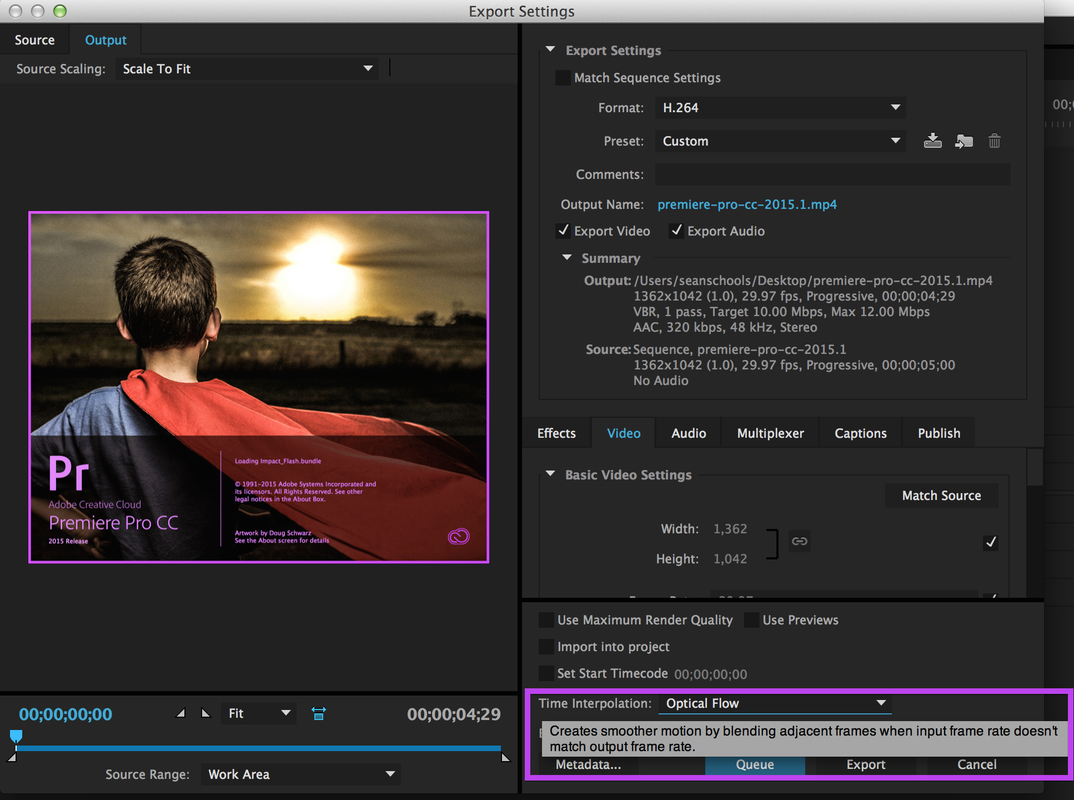This screenshot has width=1074, height=800.
Task: Toggle the width-height link icon
Action: (799, 541)
